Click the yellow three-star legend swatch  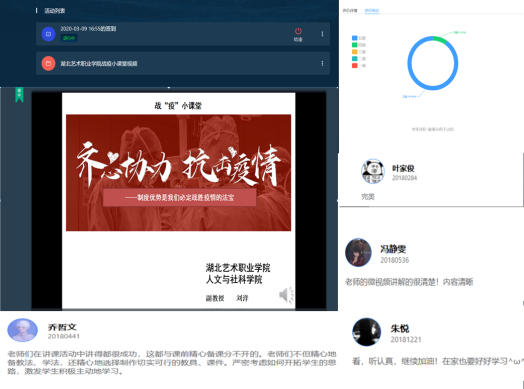pyautogui.click(x=355, y=52)
